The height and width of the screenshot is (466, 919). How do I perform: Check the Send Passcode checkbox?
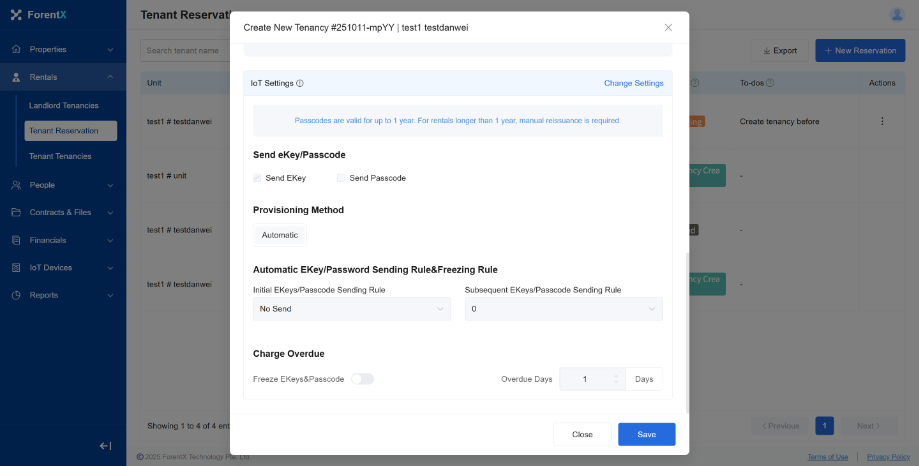[x=342, y=178]
